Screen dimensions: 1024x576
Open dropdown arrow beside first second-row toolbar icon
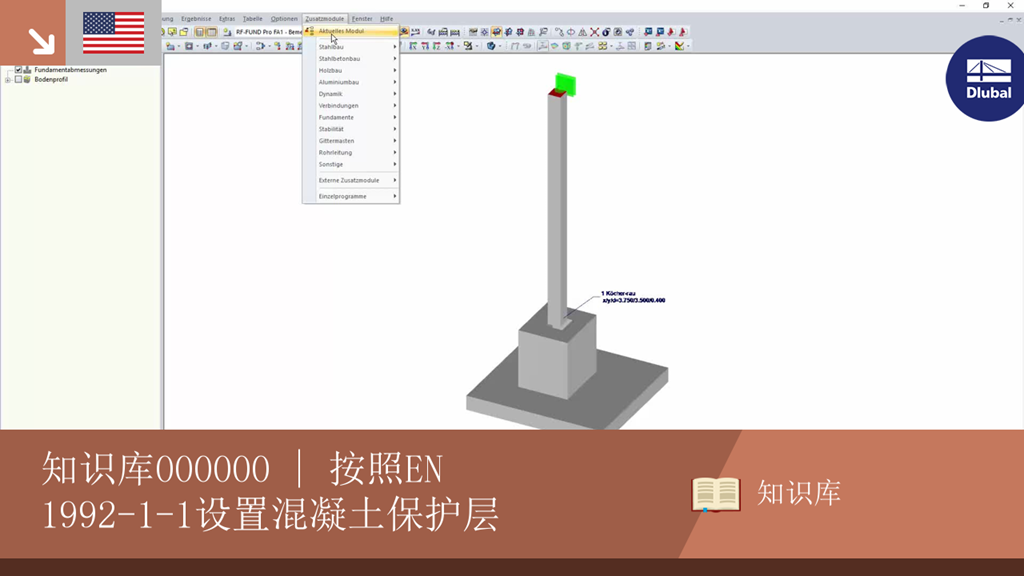click(178, 46)
